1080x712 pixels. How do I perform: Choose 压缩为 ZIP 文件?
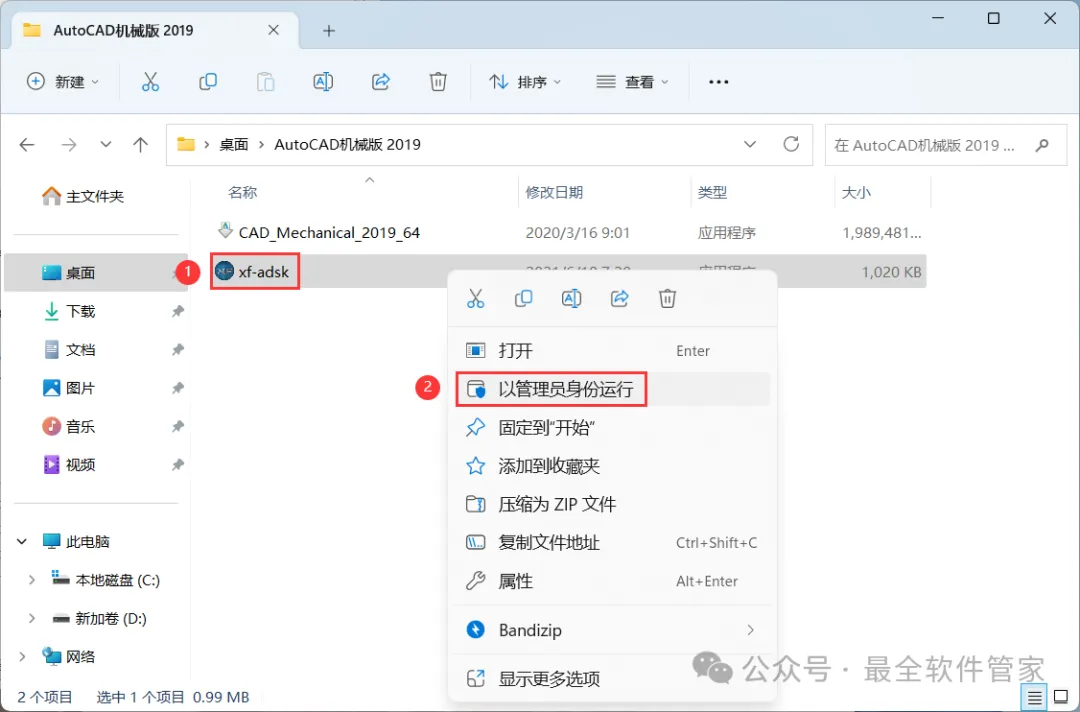[612, 504]
